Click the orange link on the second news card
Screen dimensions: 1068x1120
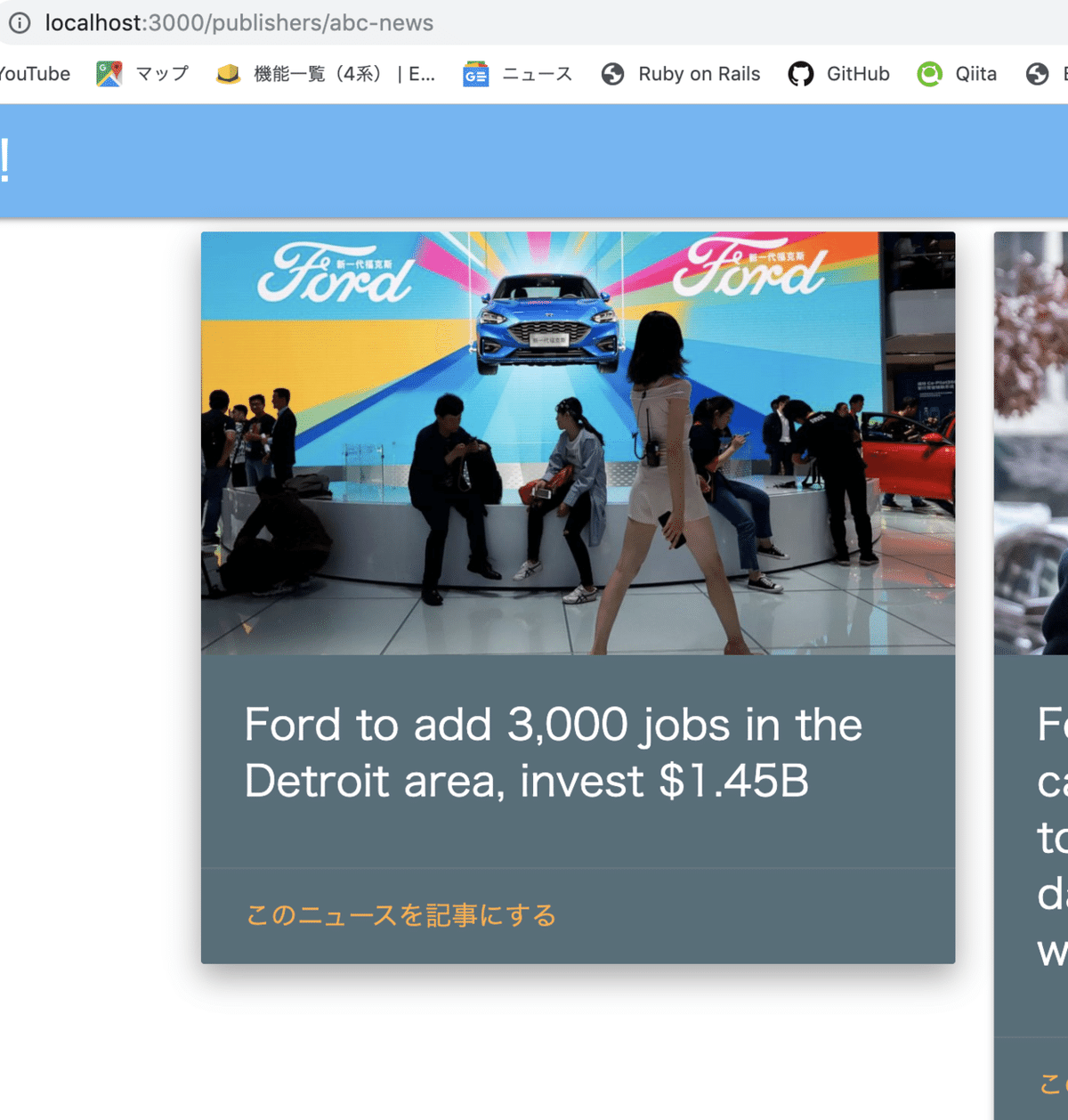coord(1055,1084)
